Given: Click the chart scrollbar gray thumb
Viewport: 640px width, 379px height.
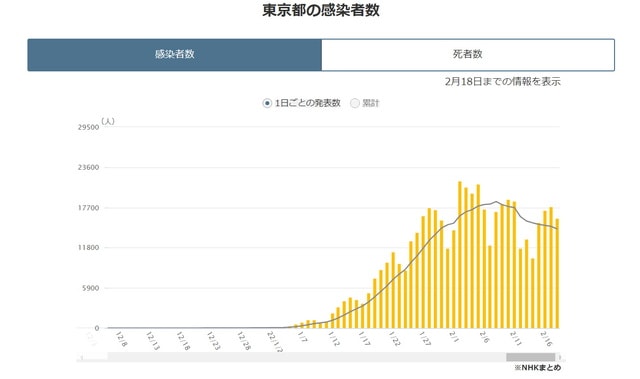Looking at the screenshot, I should pos(531,357).
